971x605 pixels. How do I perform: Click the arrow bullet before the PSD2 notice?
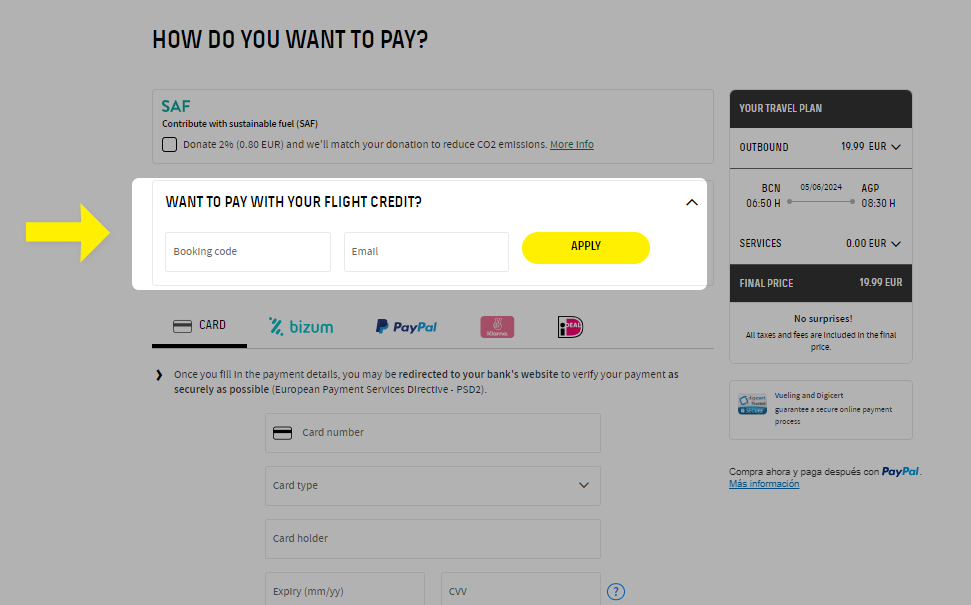(158, 373)
